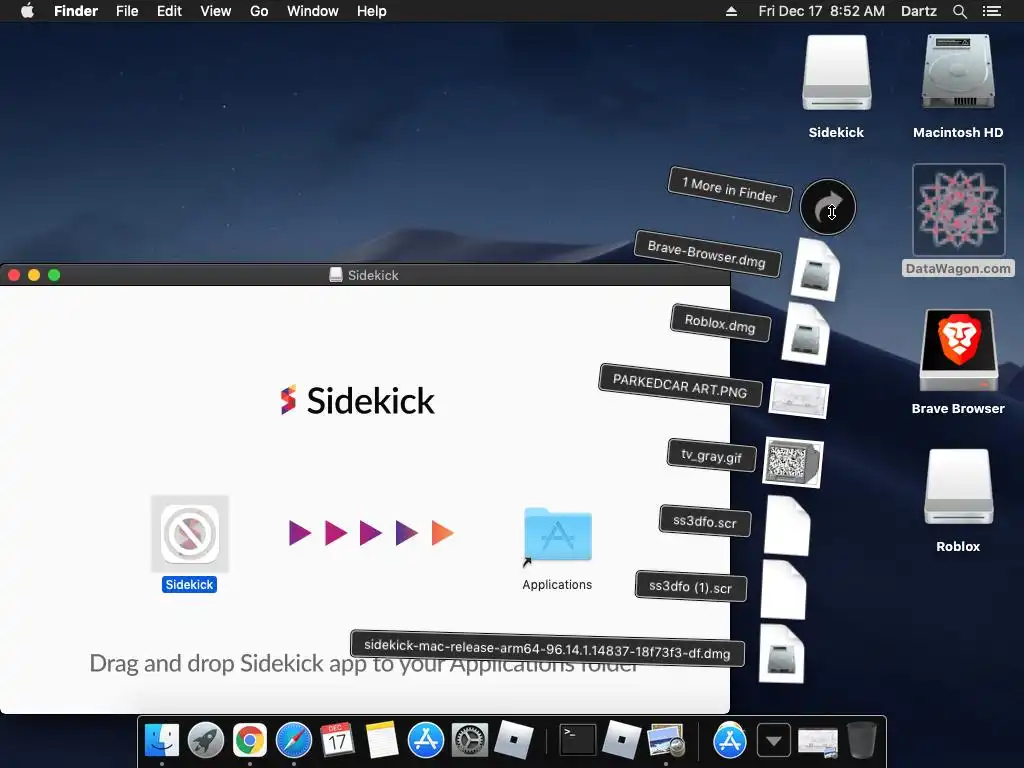
Task: Open System Preferences gear in the Dock
Action: click(x=470, y=740)
